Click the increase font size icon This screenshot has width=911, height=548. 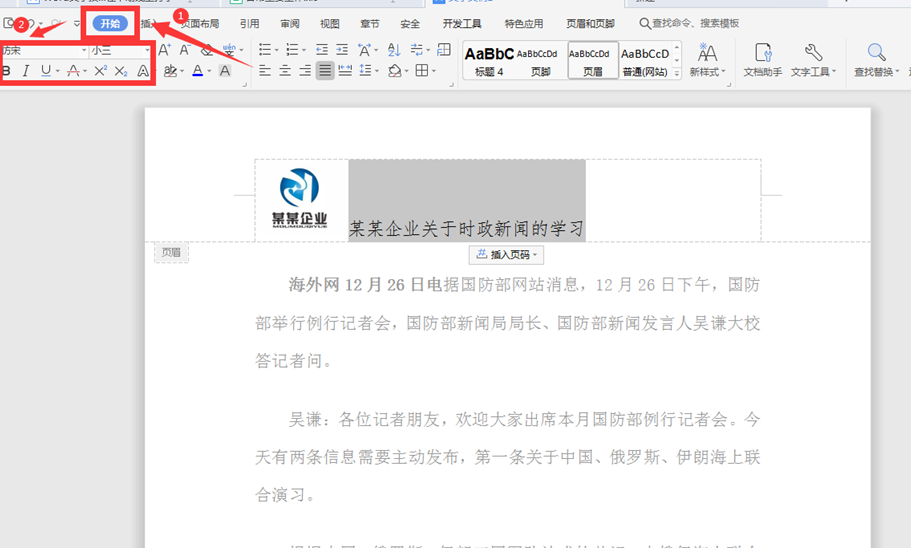[164, 50]
